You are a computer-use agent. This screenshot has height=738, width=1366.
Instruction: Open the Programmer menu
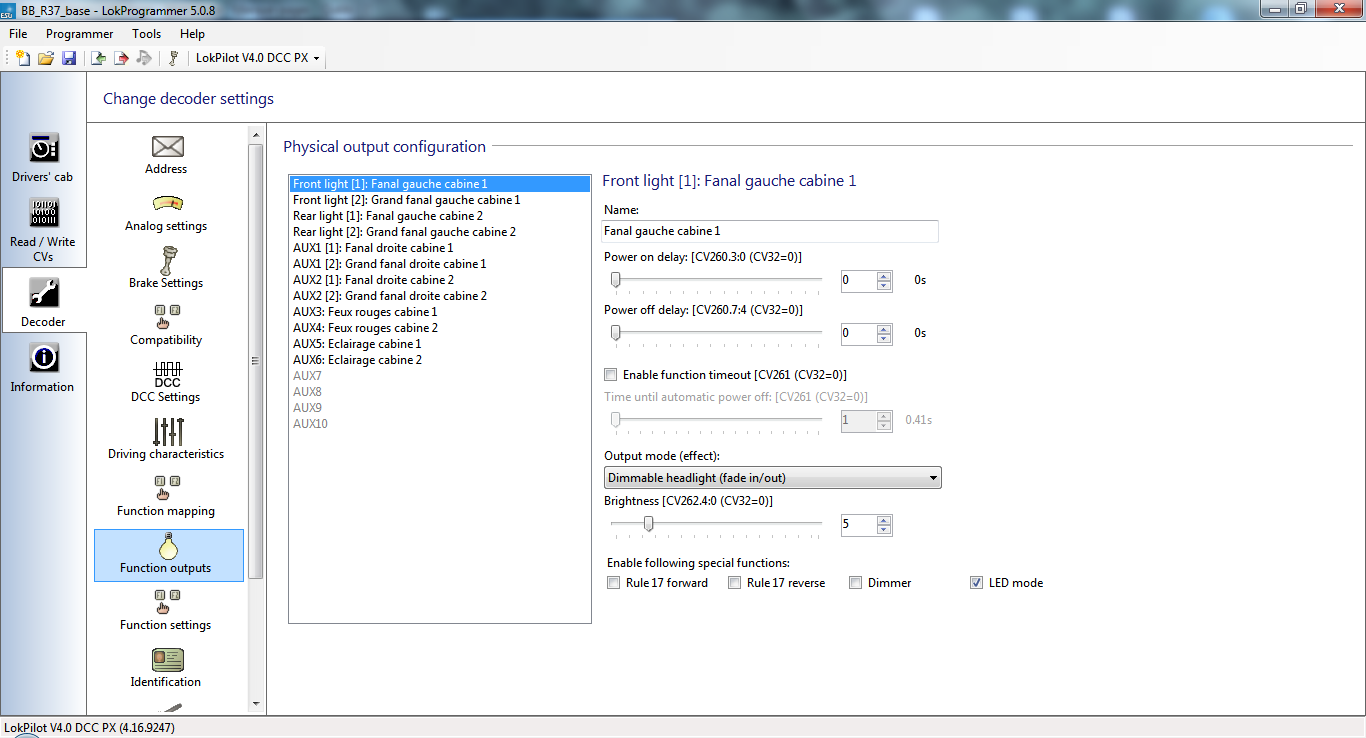pos(80,34)
